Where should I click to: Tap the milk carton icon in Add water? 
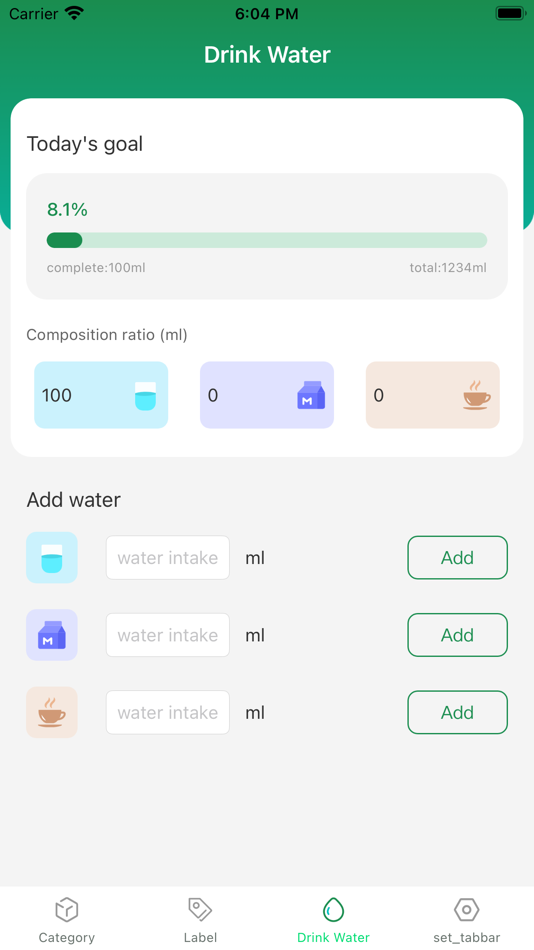click(52, 635)
